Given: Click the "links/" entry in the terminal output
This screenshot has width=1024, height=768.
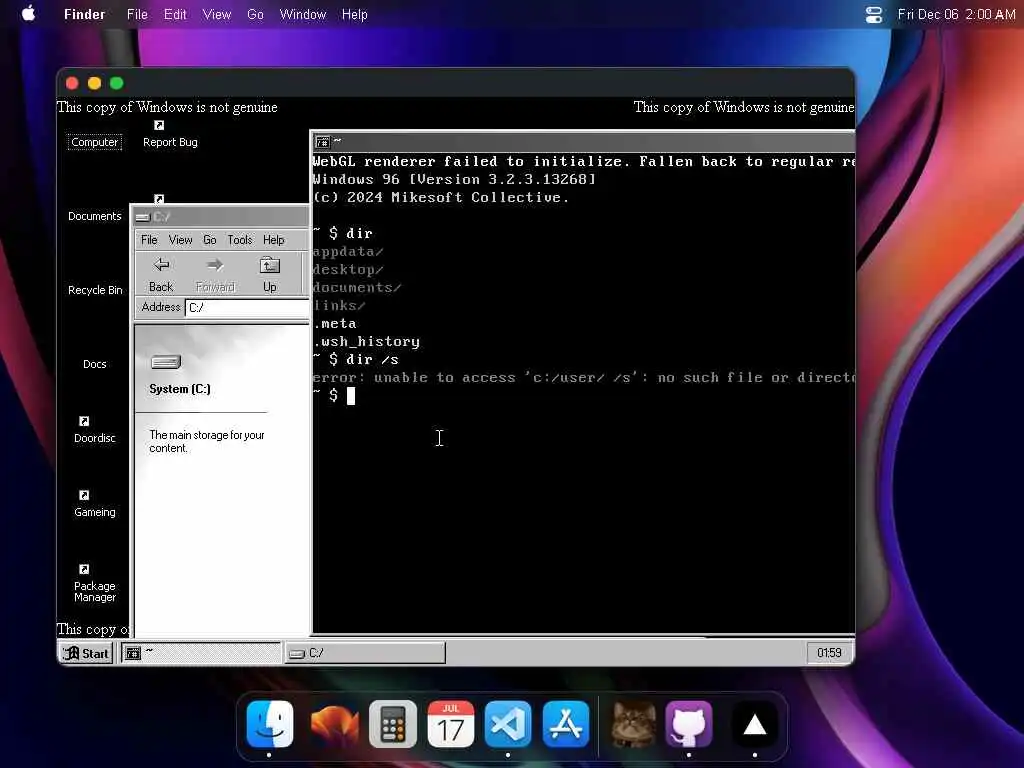Looking at the screenshot, I should pos(339,305).
